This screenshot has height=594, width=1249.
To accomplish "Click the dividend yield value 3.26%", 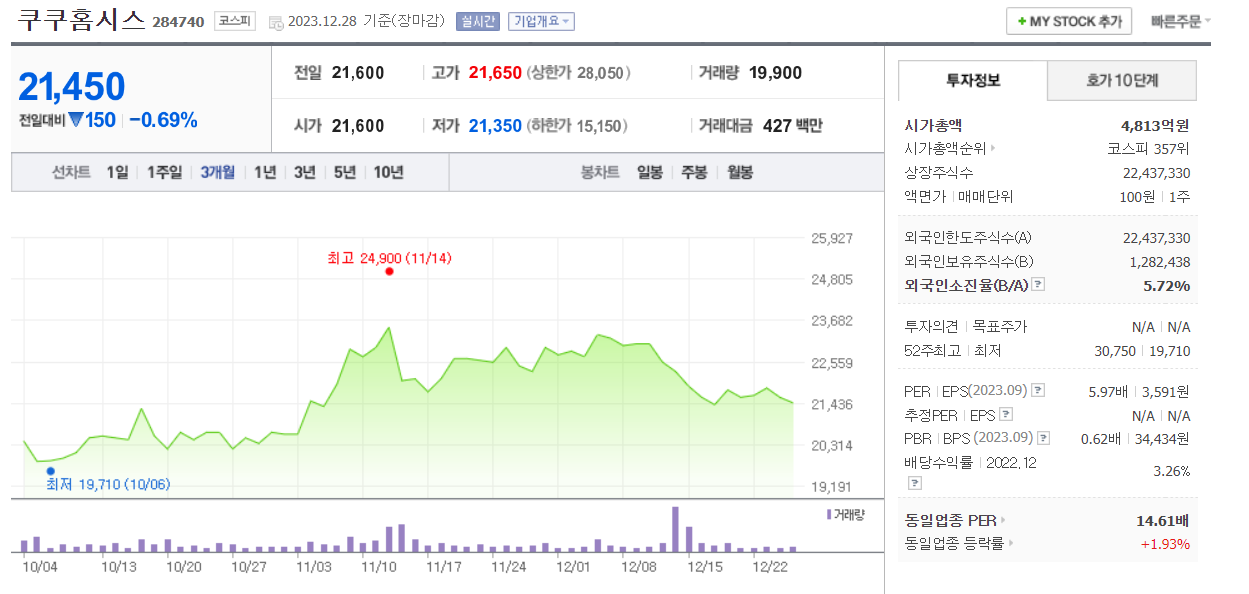I will (x=1172, y=469).
